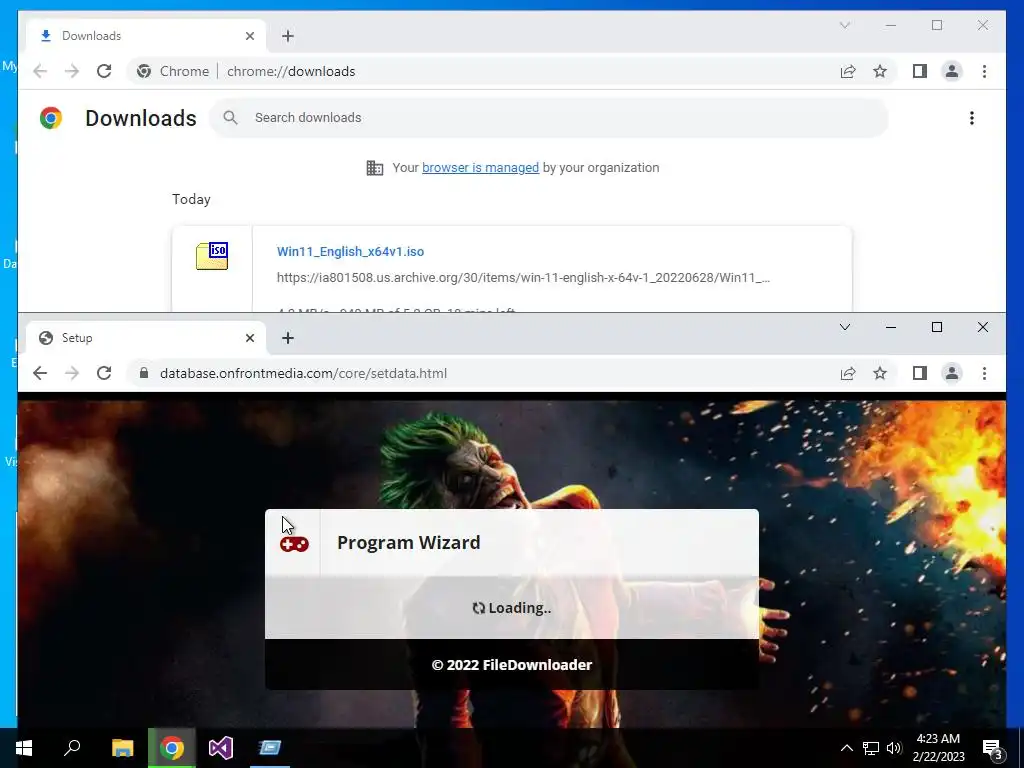Show hidden system tray icons

click(846, 748)
